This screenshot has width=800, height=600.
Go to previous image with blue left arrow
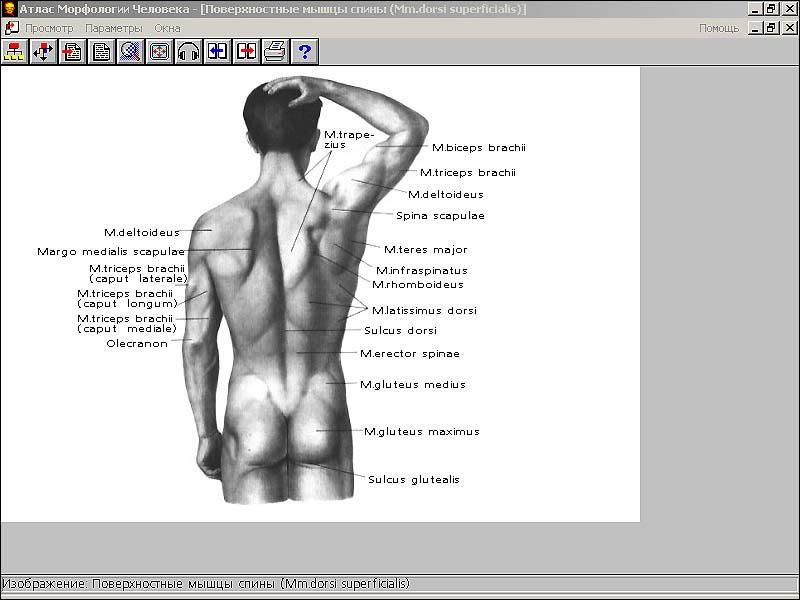[217, 51]
